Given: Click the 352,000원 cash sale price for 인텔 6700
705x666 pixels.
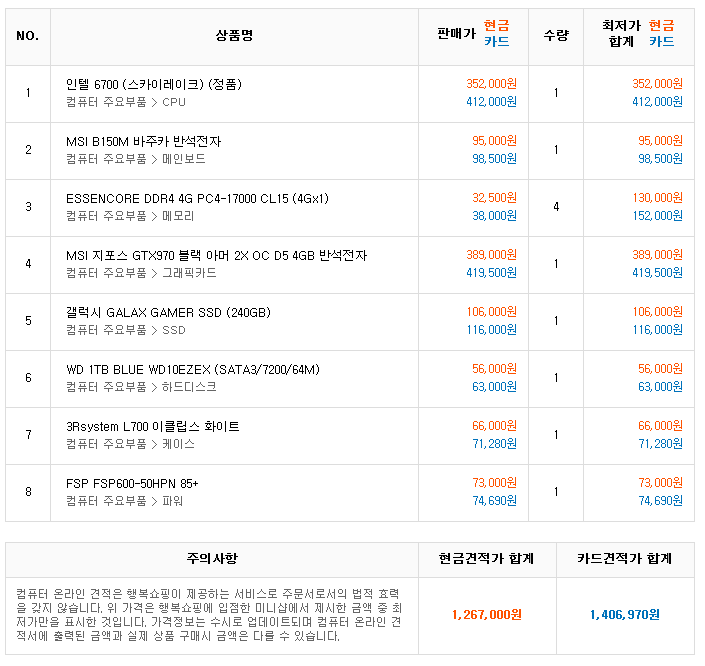Looking at the screenshot, I should 491,84.
